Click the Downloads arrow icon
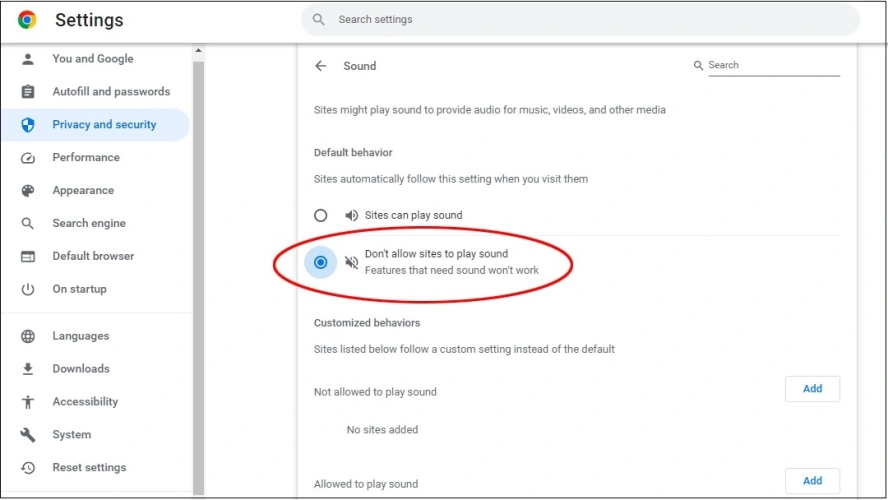The width and height of the screenshot is (888, 500). (x=28, y=369)
